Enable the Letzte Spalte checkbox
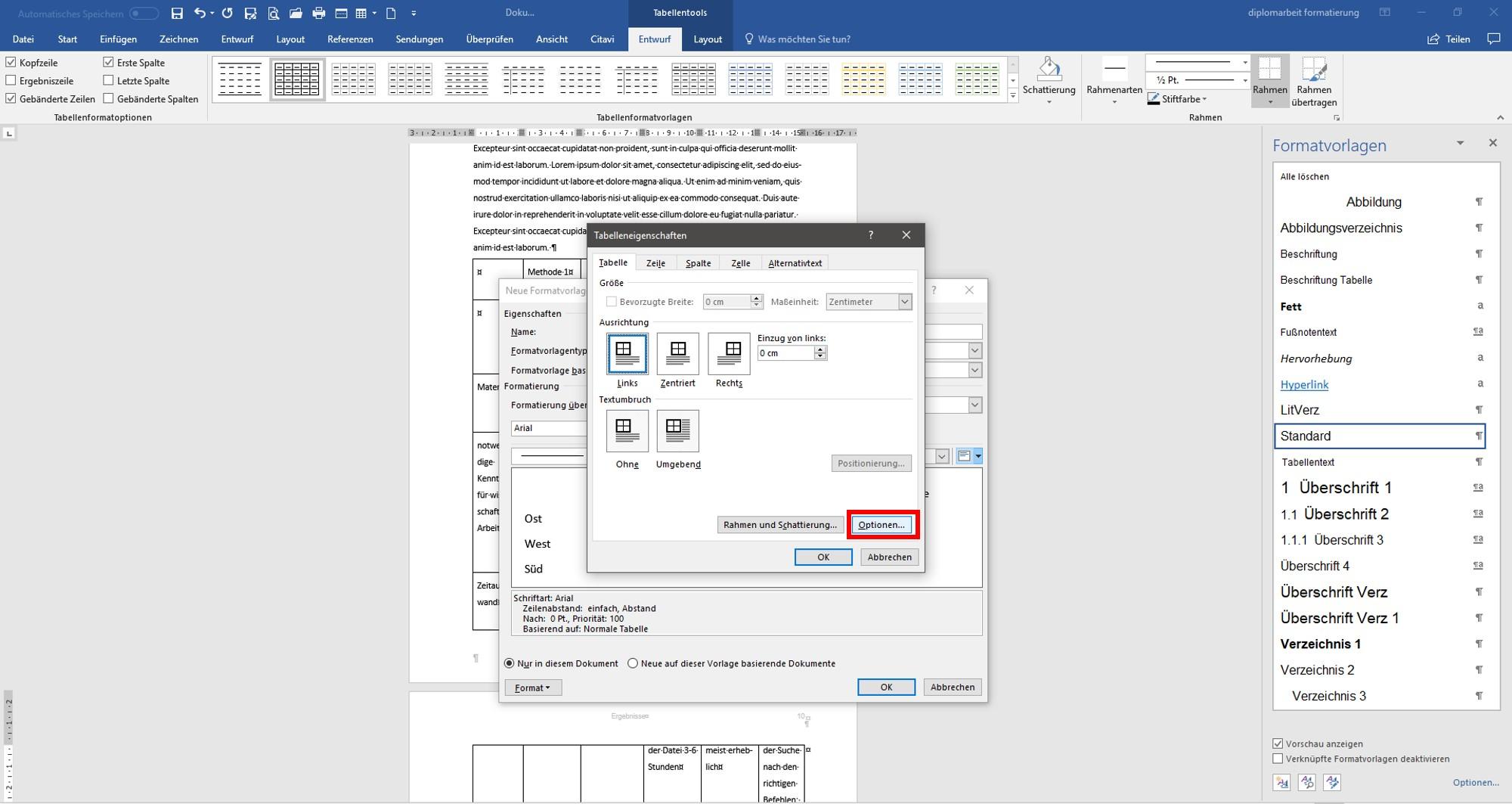This screenshot has width=1512, height=804. [x=108, y=80]
